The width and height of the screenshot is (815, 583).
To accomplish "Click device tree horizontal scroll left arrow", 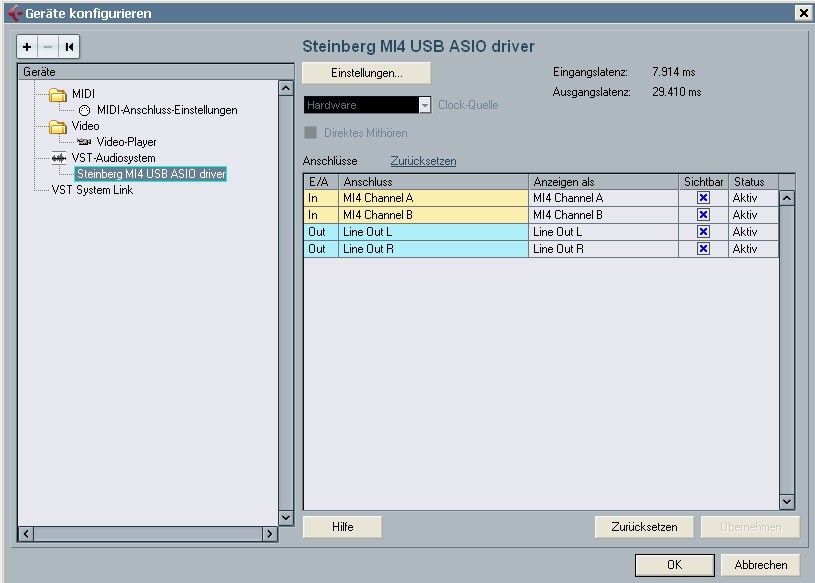I will (26, 534).
